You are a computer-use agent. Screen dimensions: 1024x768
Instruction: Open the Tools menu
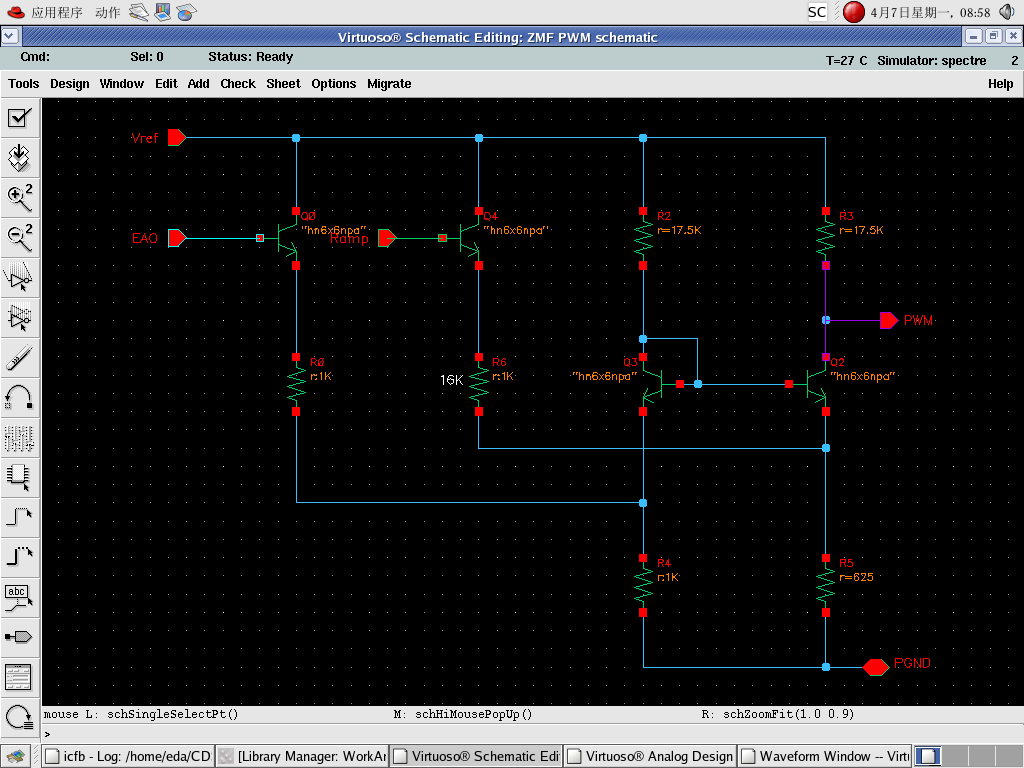pos(24,84)
